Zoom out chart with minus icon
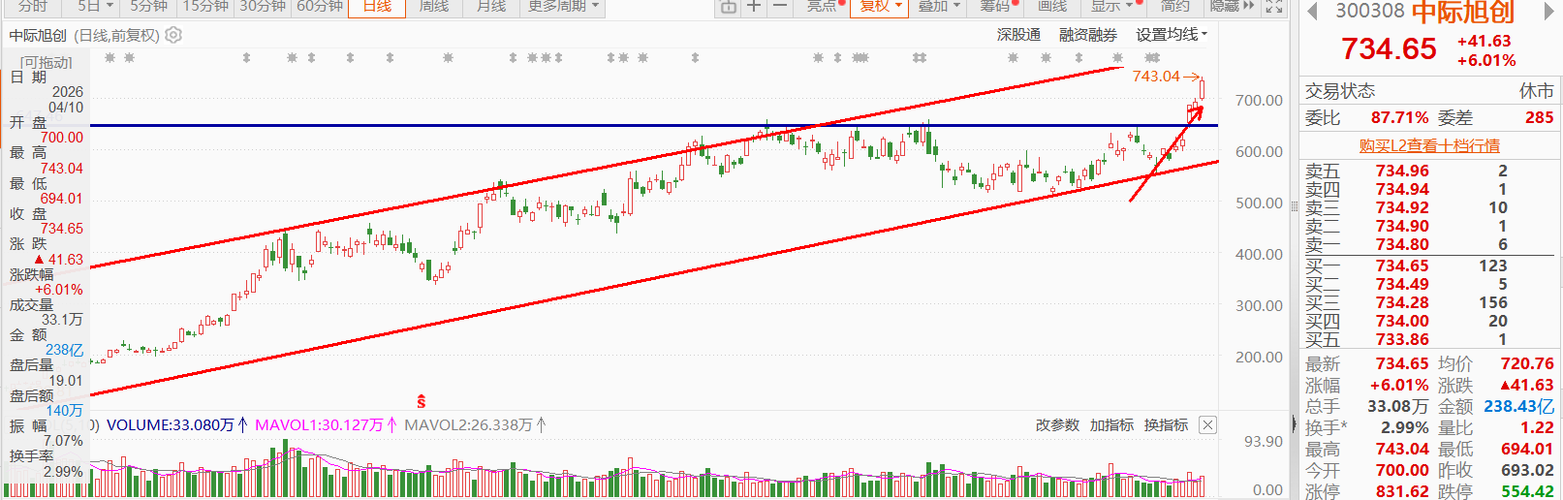 tap(780, 6)
